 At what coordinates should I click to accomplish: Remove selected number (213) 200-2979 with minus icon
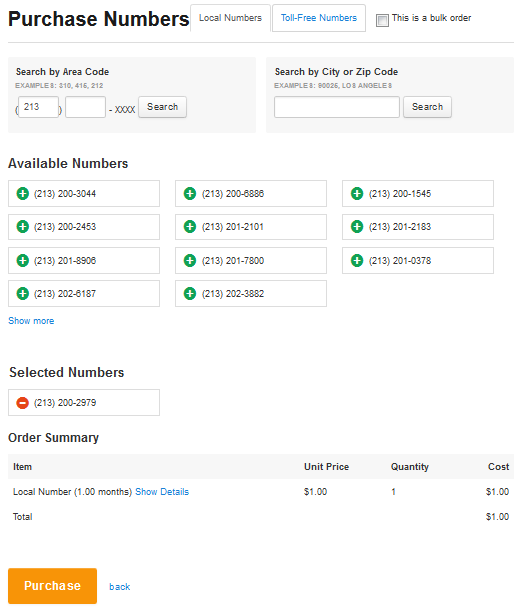coord(23,402)
